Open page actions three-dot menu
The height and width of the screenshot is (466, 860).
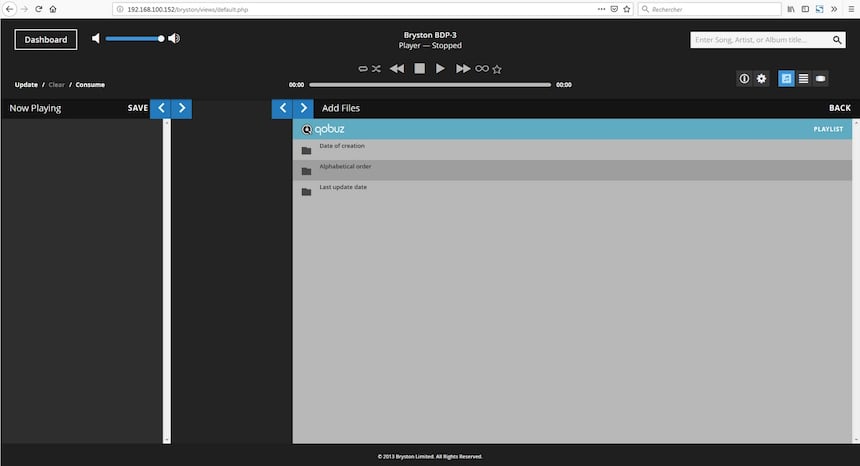click(601, 9)
